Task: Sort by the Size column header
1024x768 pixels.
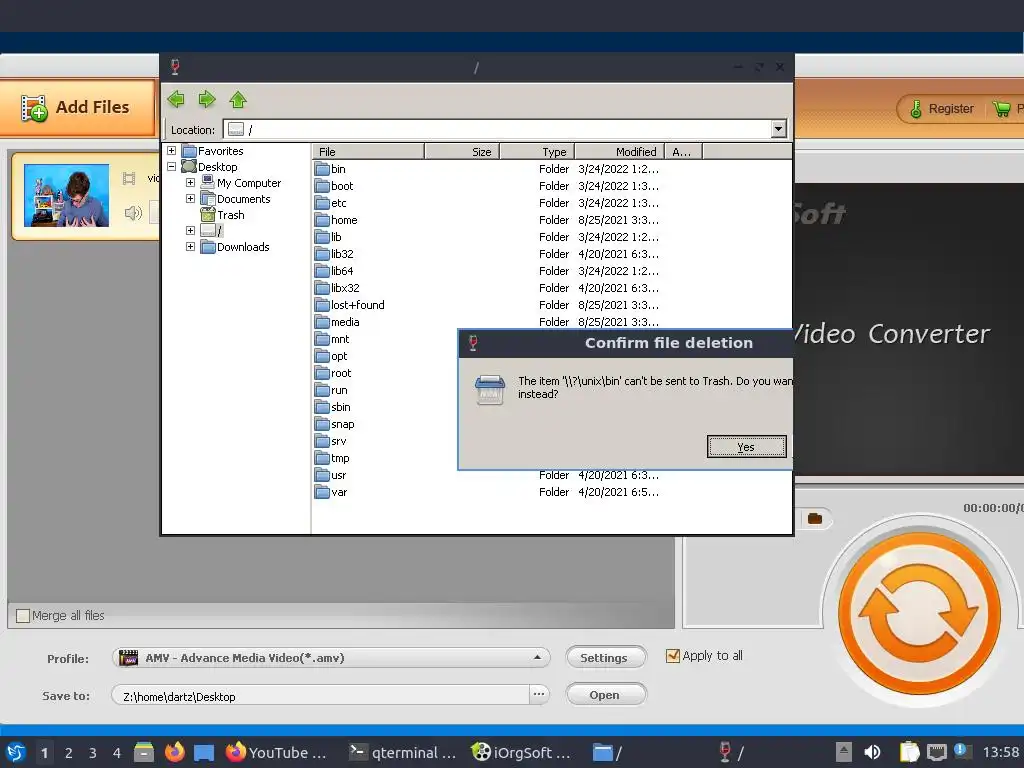Action: point(462,152)
